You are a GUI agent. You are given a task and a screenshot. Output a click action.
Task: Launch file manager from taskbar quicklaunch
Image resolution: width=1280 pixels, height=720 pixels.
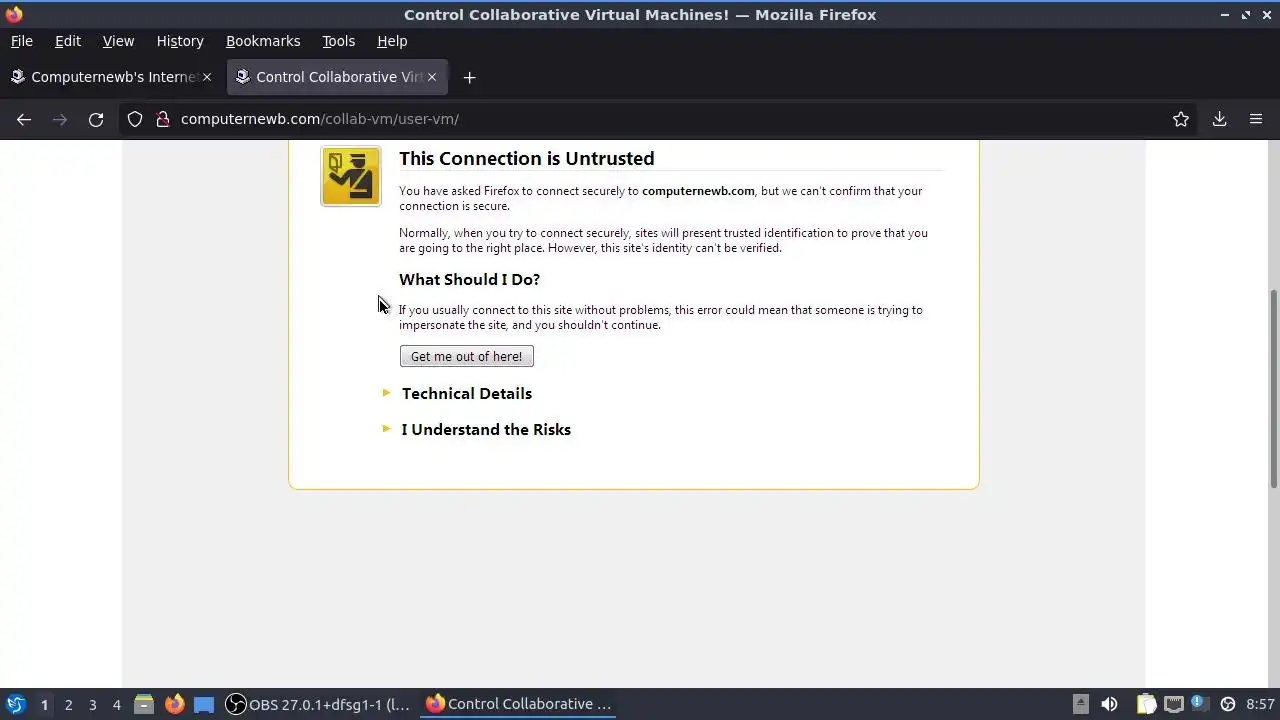[144, 704]
